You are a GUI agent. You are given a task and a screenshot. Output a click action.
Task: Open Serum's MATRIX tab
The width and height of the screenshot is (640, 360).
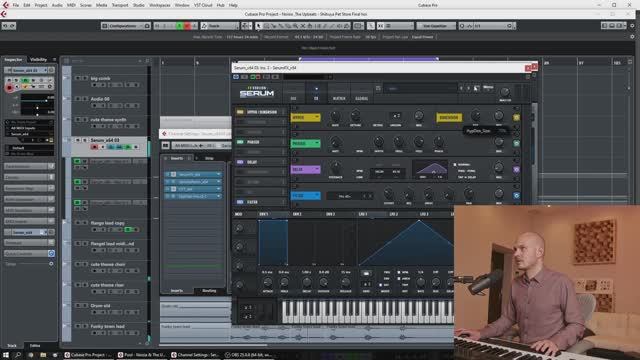(x=339, y=98)
